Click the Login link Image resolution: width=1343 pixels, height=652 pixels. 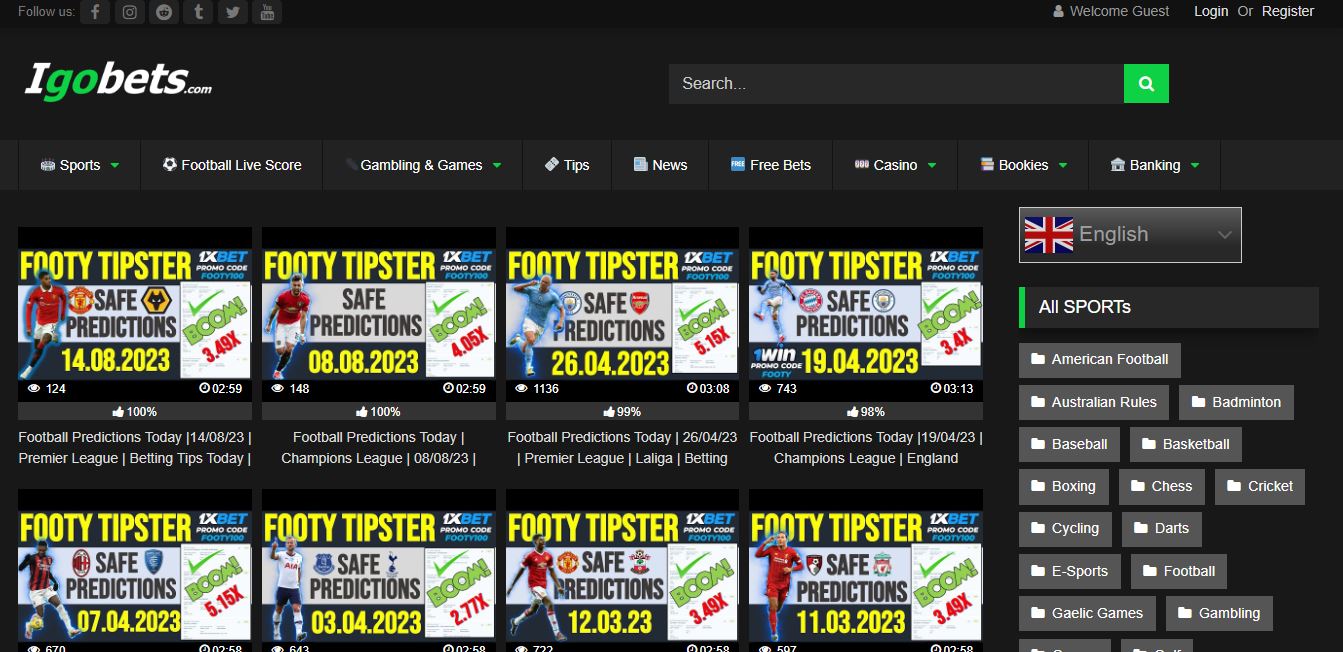pyautogui.click(x=1210, y=11)
